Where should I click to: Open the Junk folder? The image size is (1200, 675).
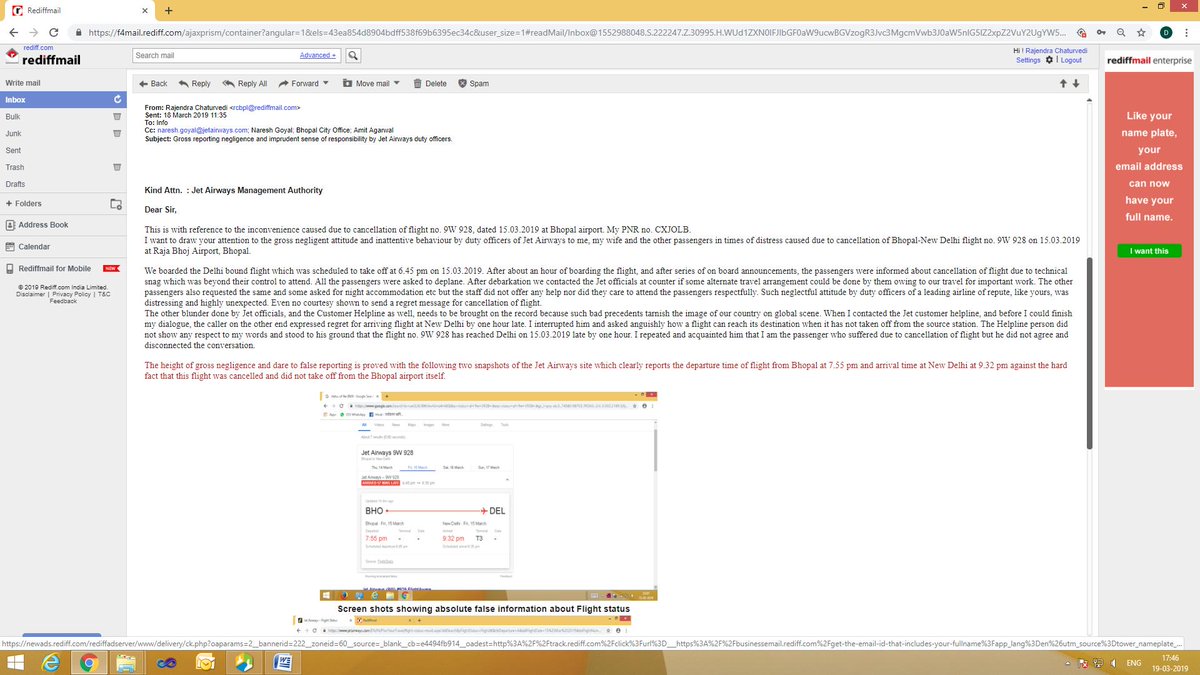click(13, 133)
